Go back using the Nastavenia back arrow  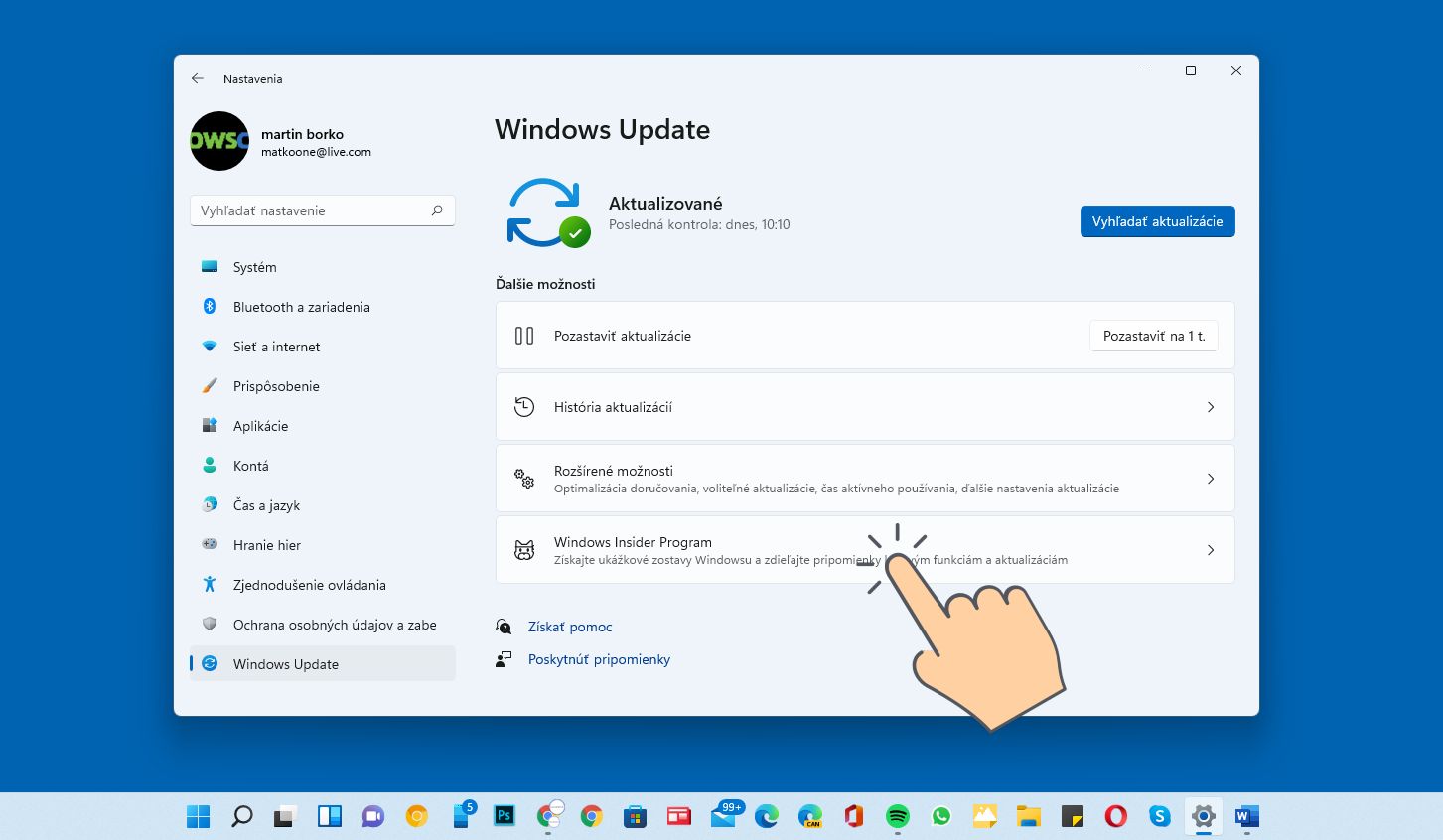pos(198,78)
